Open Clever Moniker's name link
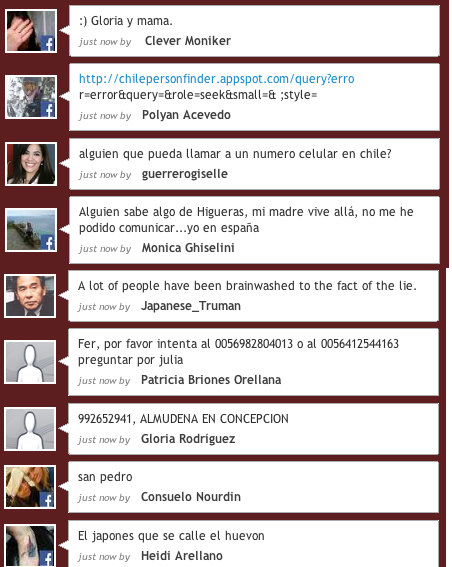The width and height of the screenshot is (452, 567). pyautogui.click(x=188, y=41)
